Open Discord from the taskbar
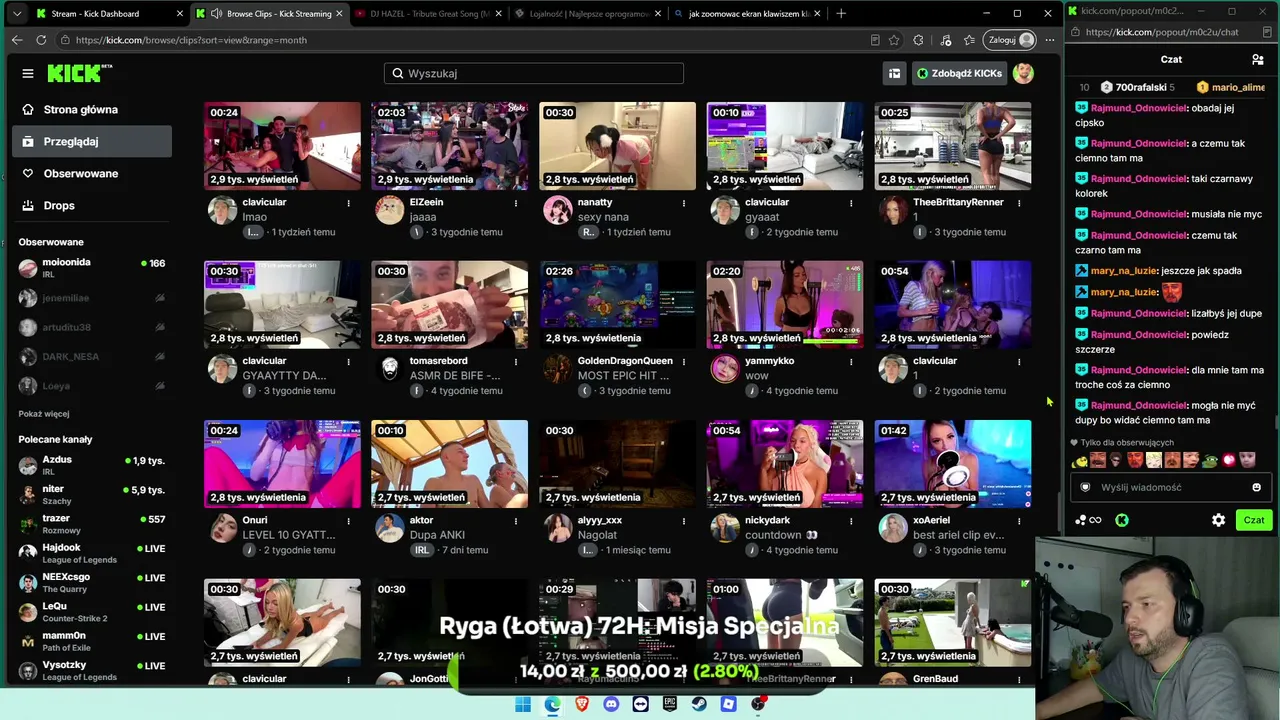Viewport: 1280px width, 720px height. [x=611, y=704]
